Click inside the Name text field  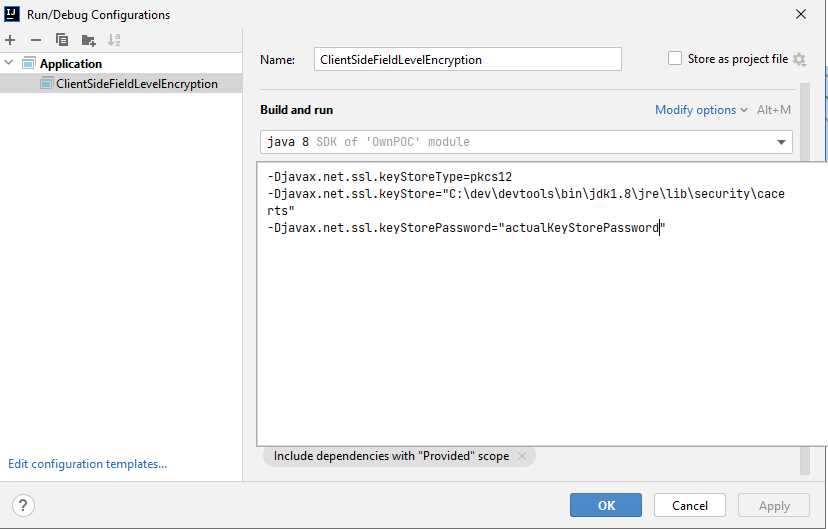pyautogui.click(x=467, y=60)
